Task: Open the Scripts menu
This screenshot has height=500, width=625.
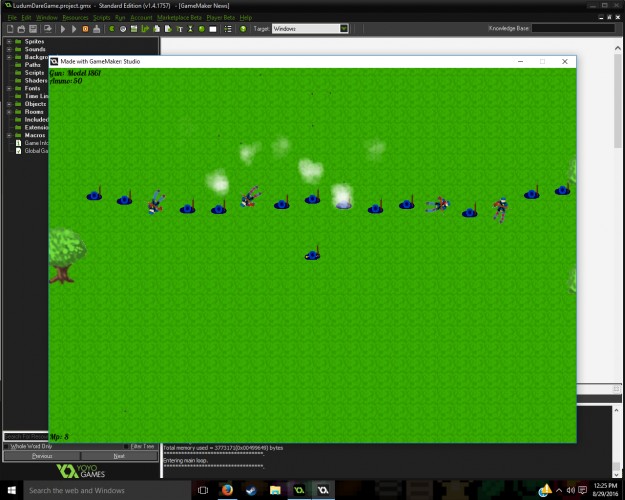Action: click(x=102, y=18)
